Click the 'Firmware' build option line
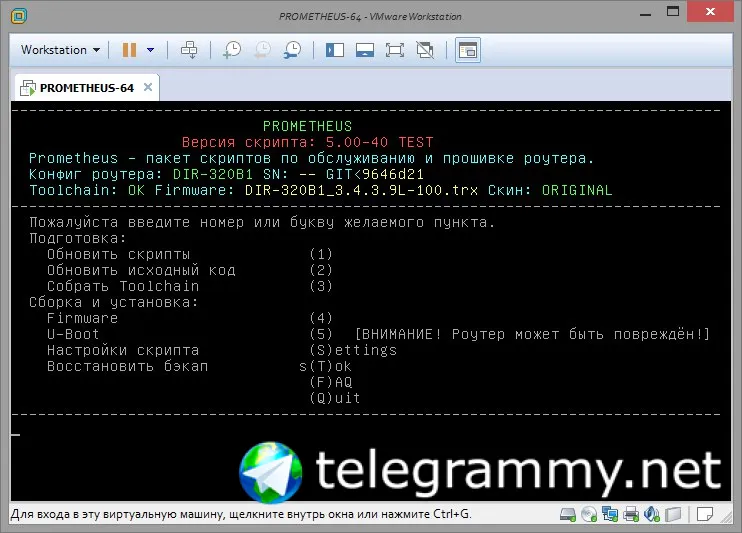 point(189,318)
